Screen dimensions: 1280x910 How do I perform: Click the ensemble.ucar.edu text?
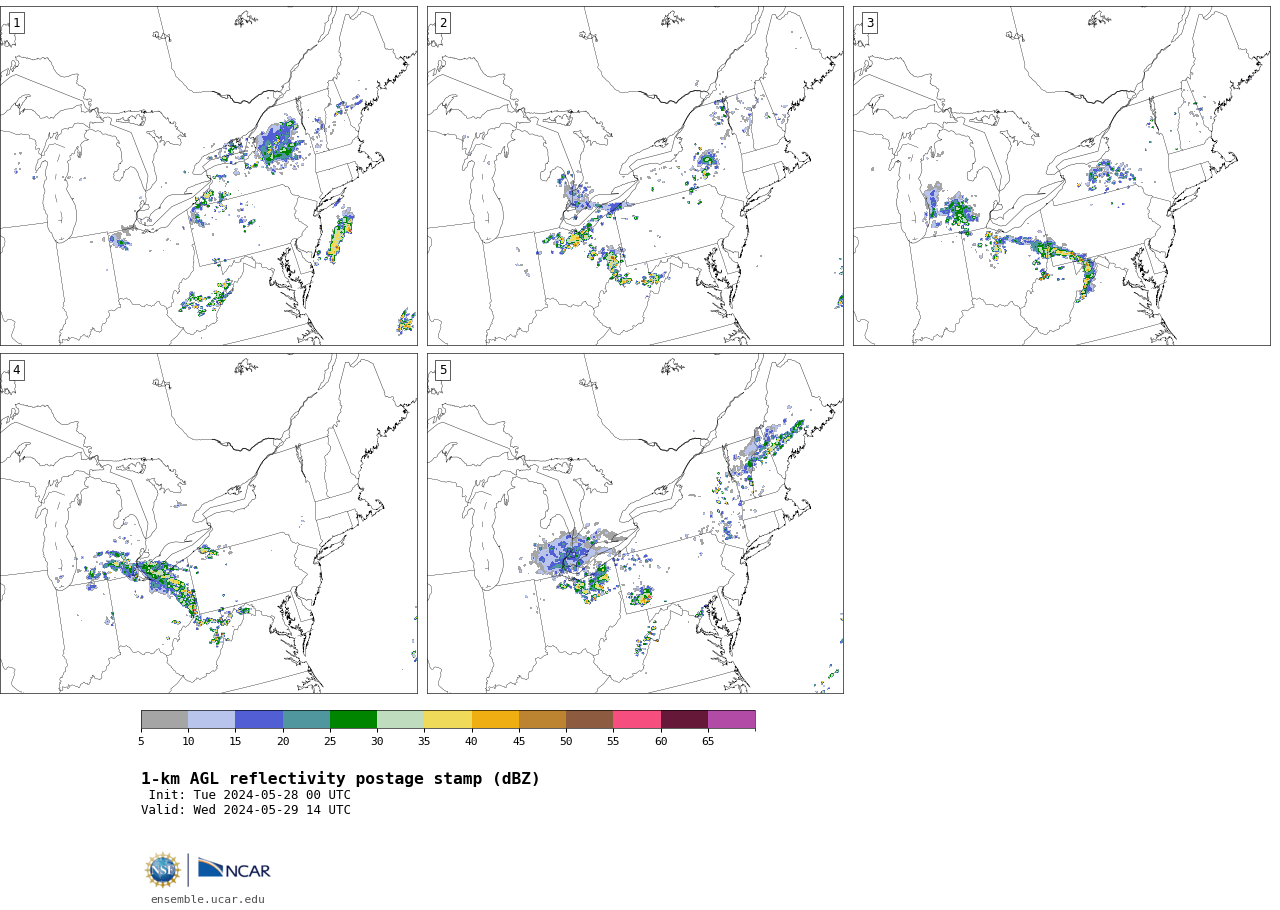pyautogui.click(x=208, y=899)
